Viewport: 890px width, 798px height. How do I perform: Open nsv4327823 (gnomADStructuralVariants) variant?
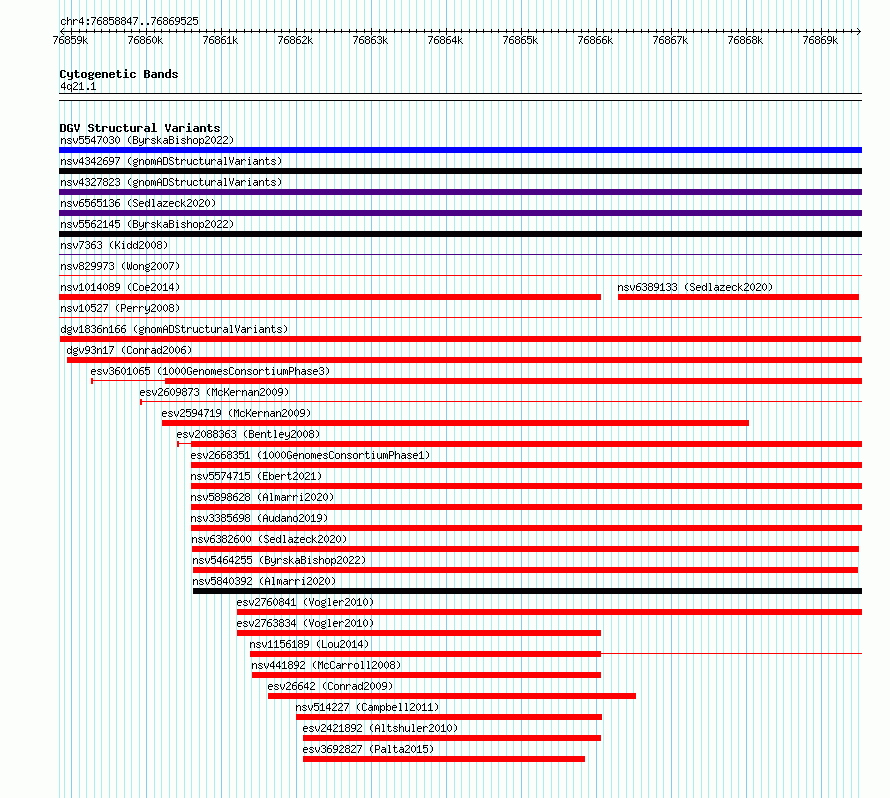[x=171, y=182]
